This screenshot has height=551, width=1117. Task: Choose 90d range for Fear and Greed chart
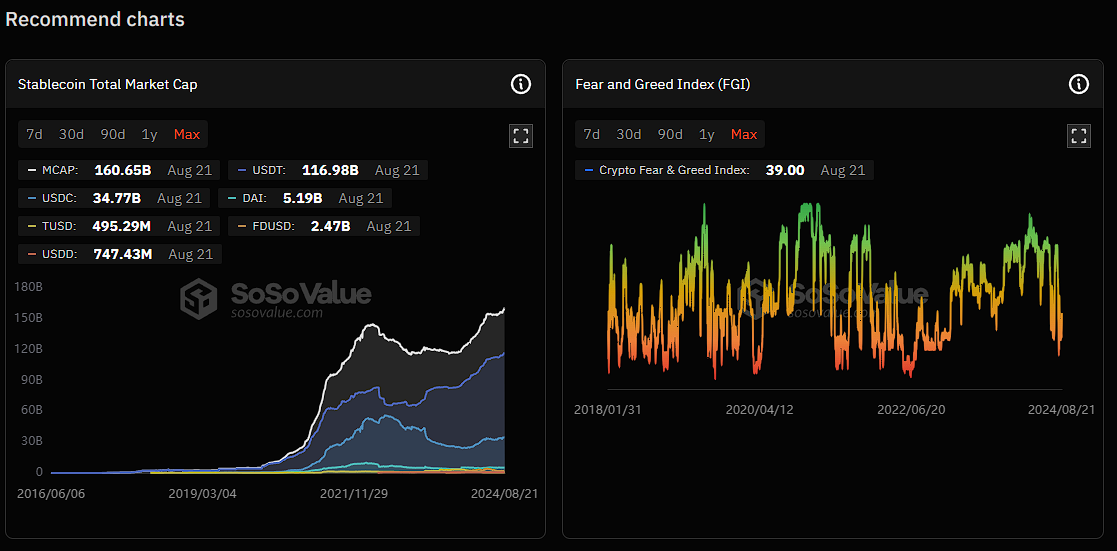click(x=670, y=134)
